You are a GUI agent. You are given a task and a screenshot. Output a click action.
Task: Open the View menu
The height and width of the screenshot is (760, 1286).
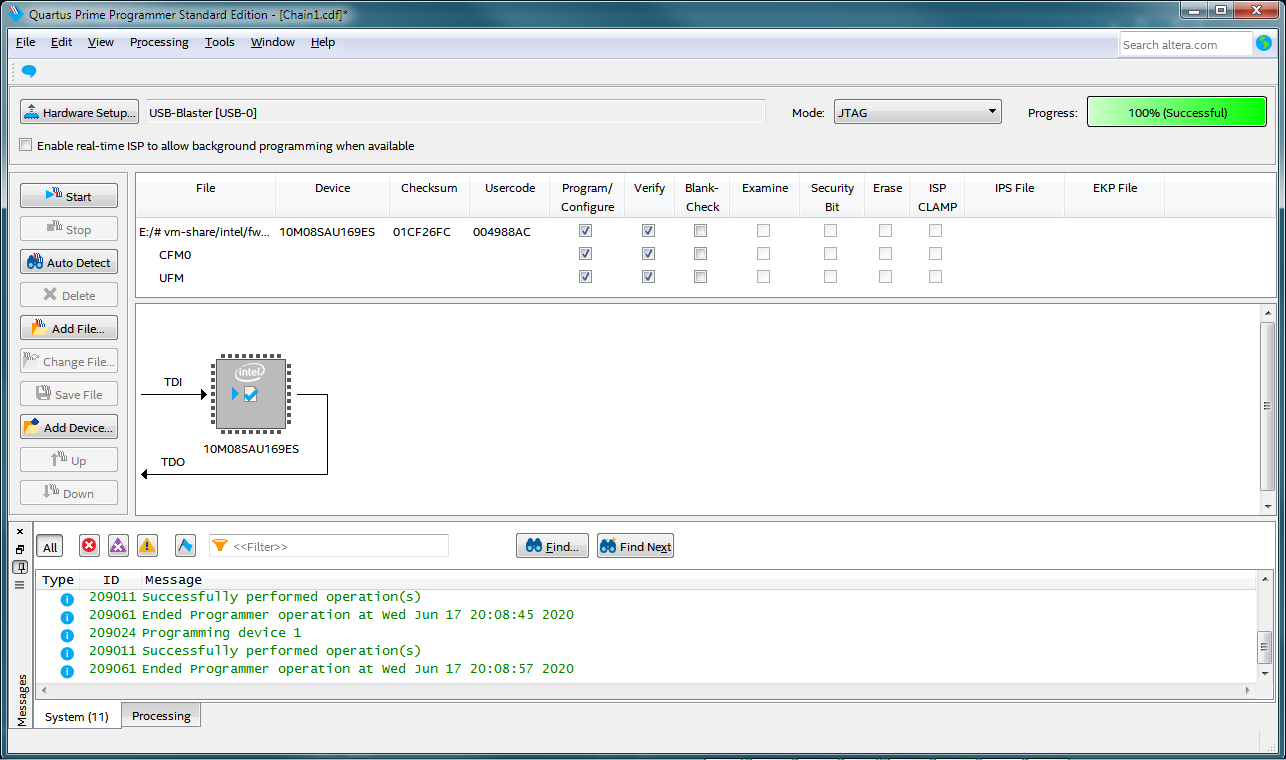pyautogui.click(x=101, y=42)
